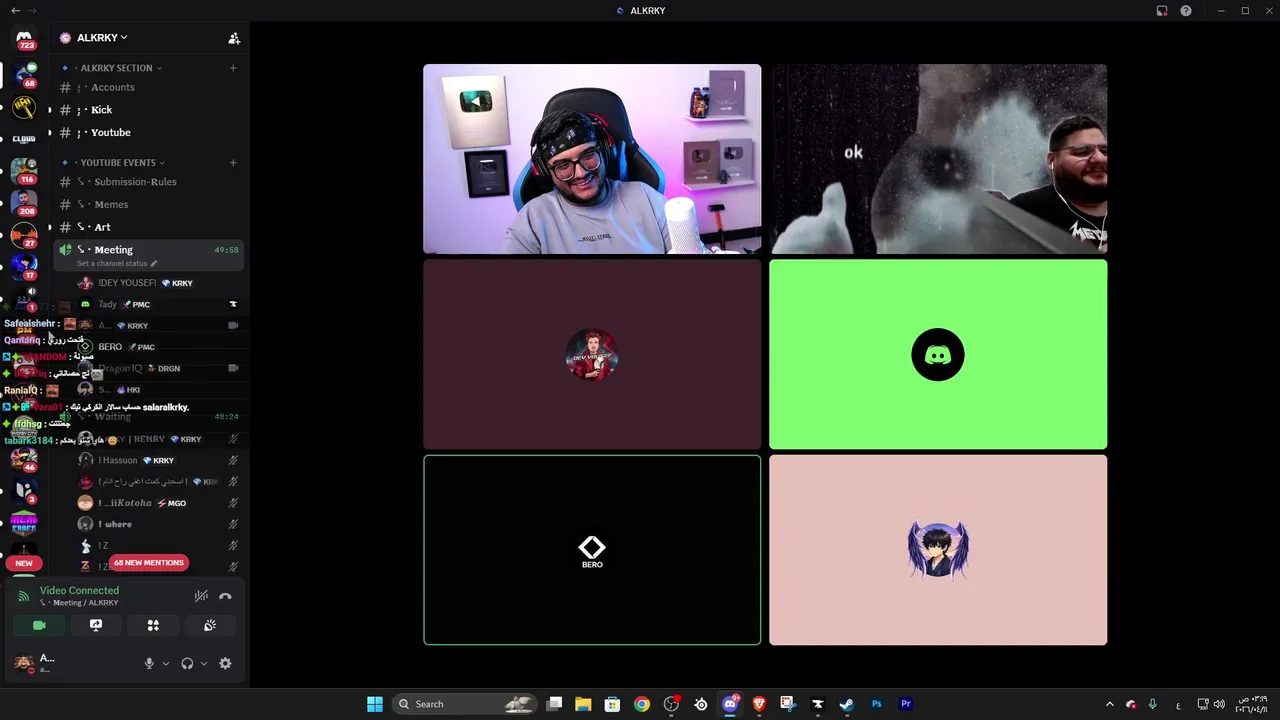Toggle noise suppression
Screen dimensions: 1280x720
coord(201,596)
